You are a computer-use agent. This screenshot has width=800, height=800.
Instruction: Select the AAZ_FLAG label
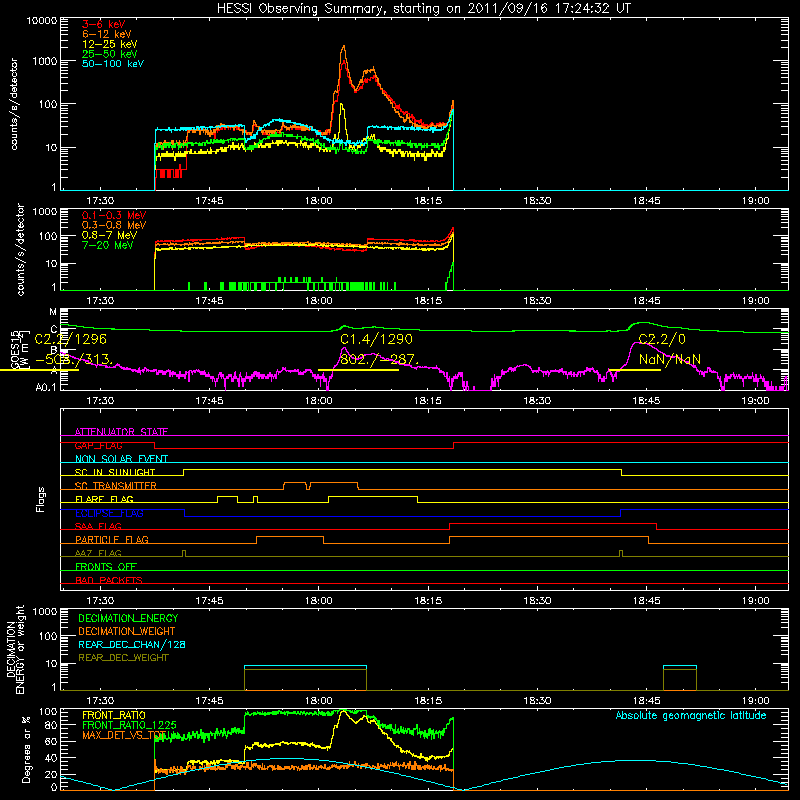coord(98,553)
